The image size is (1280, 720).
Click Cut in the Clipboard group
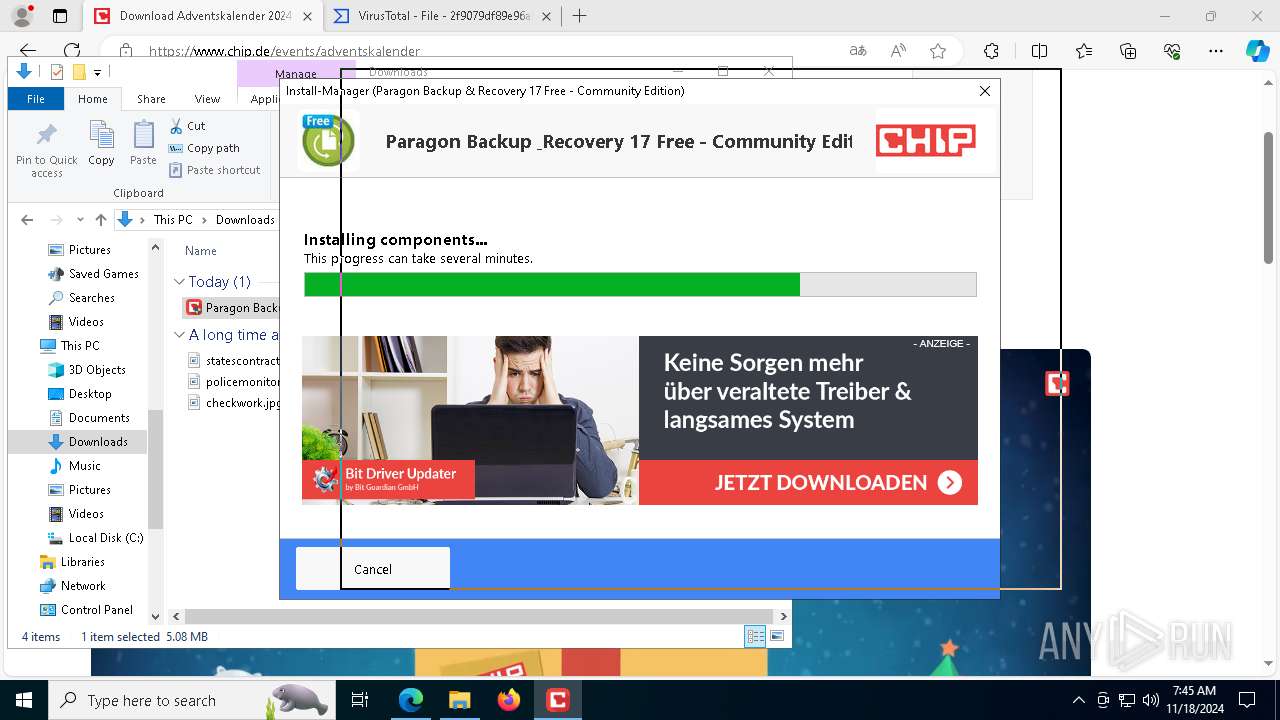point(187,126)
